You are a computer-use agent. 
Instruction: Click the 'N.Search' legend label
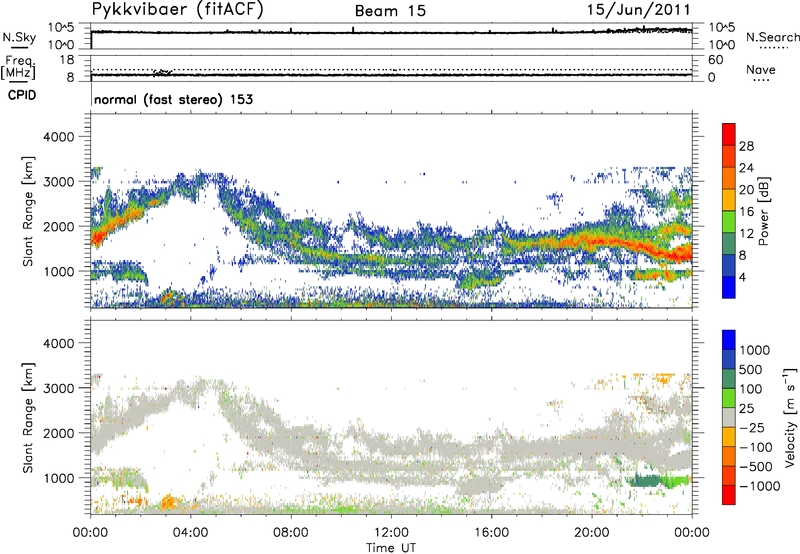pos(772,37)
